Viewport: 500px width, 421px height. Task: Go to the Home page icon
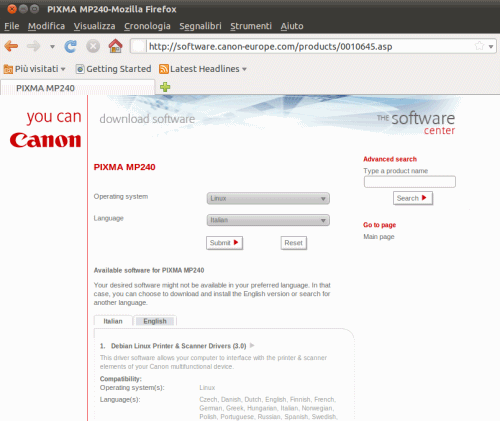tap(115, 46)
